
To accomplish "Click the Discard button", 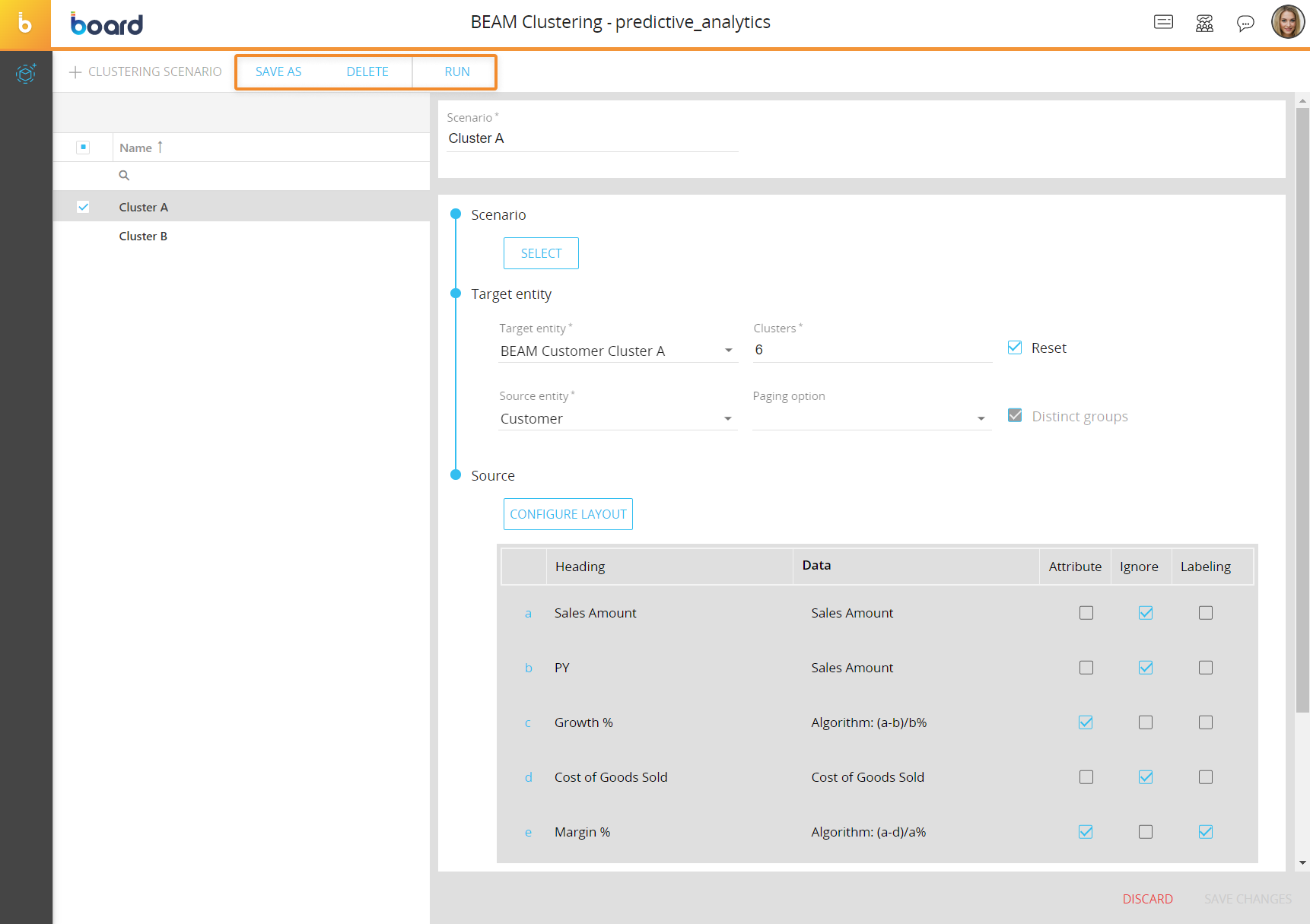I will [1147, 899].
